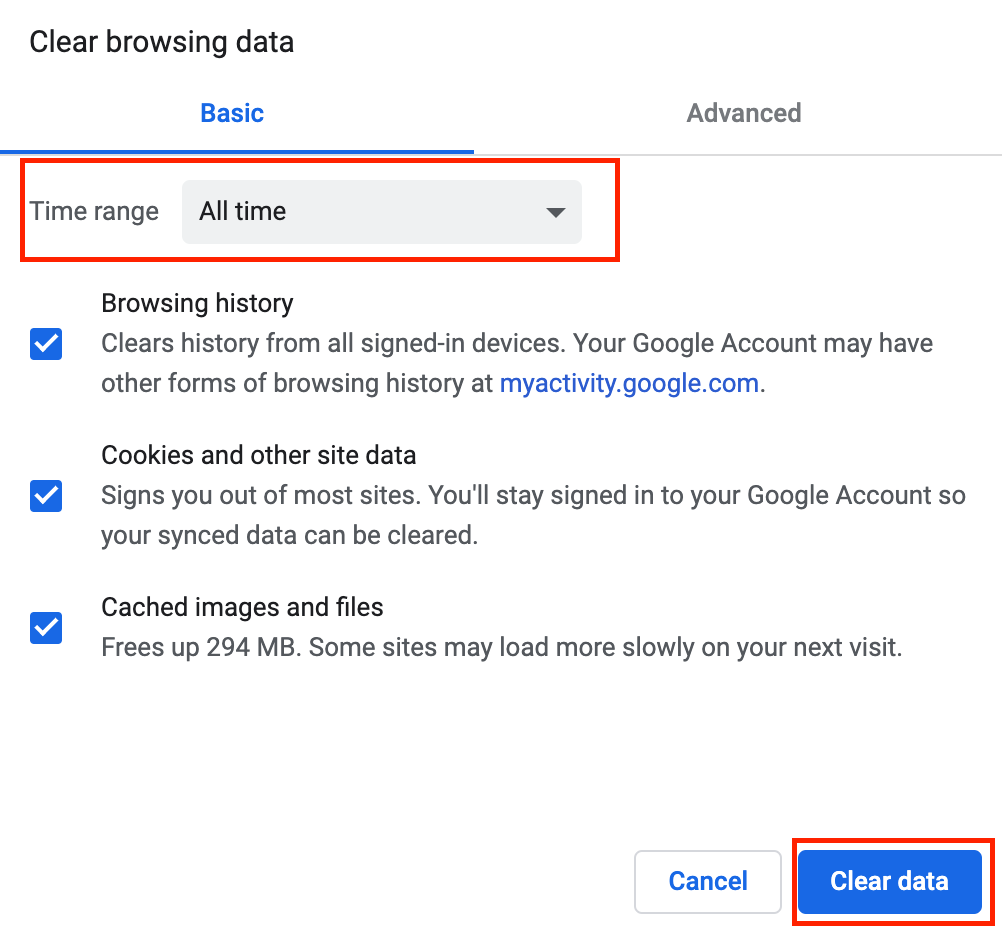1002x936 pixels.
Task: Click the Browsing history heading text
Action: [x=197, y=303]
